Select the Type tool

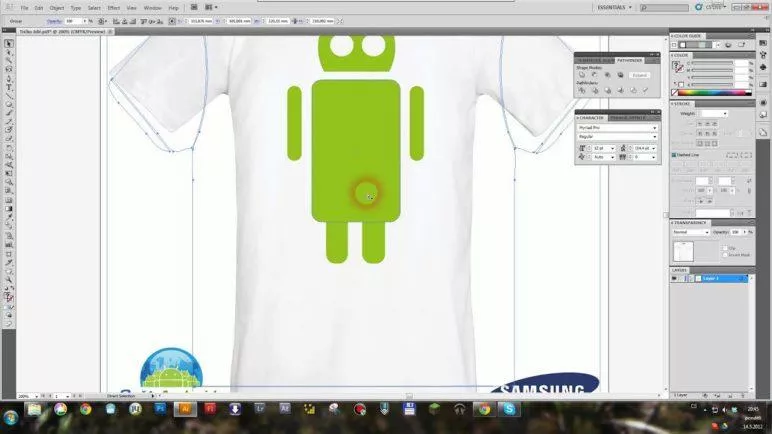pyautogui.click(x=8, y=87)
